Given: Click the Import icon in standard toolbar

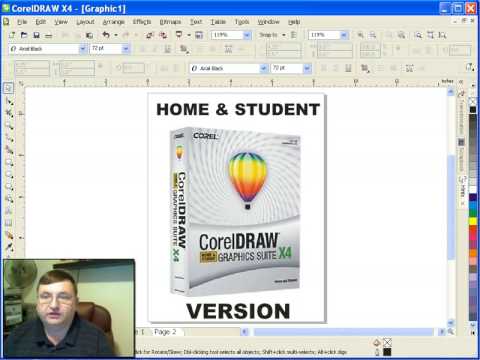Looking at the screenshot, I should pyautogui.click(x=150, y=35).
